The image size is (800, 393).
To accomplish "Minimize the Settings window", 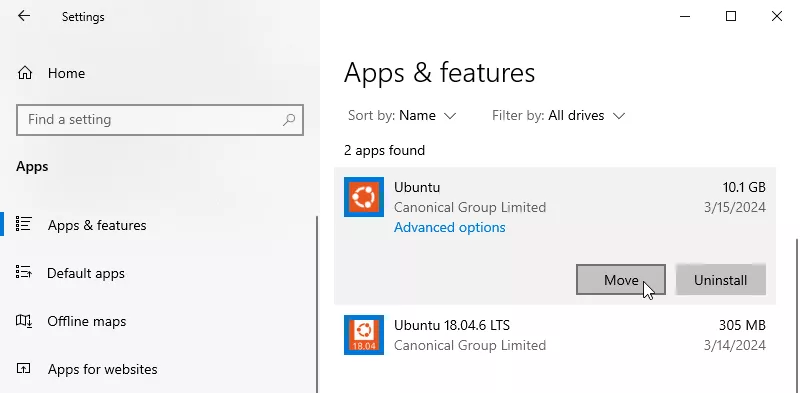I will [685, 16].
